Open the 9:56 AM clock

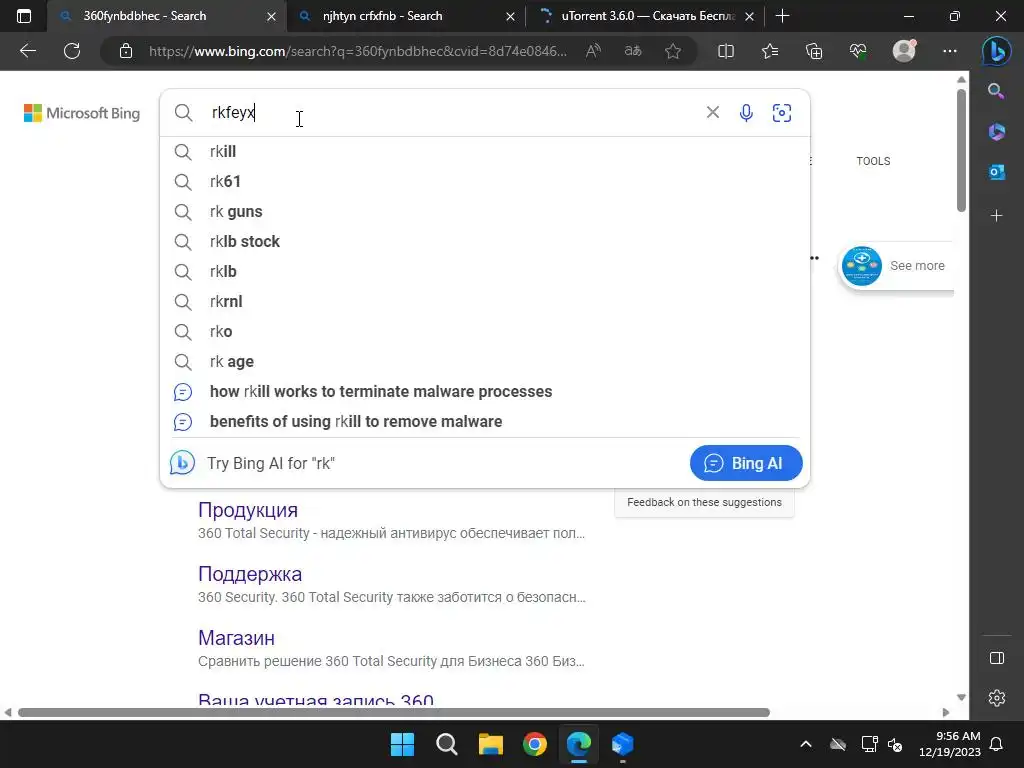[x=950, y=744]
